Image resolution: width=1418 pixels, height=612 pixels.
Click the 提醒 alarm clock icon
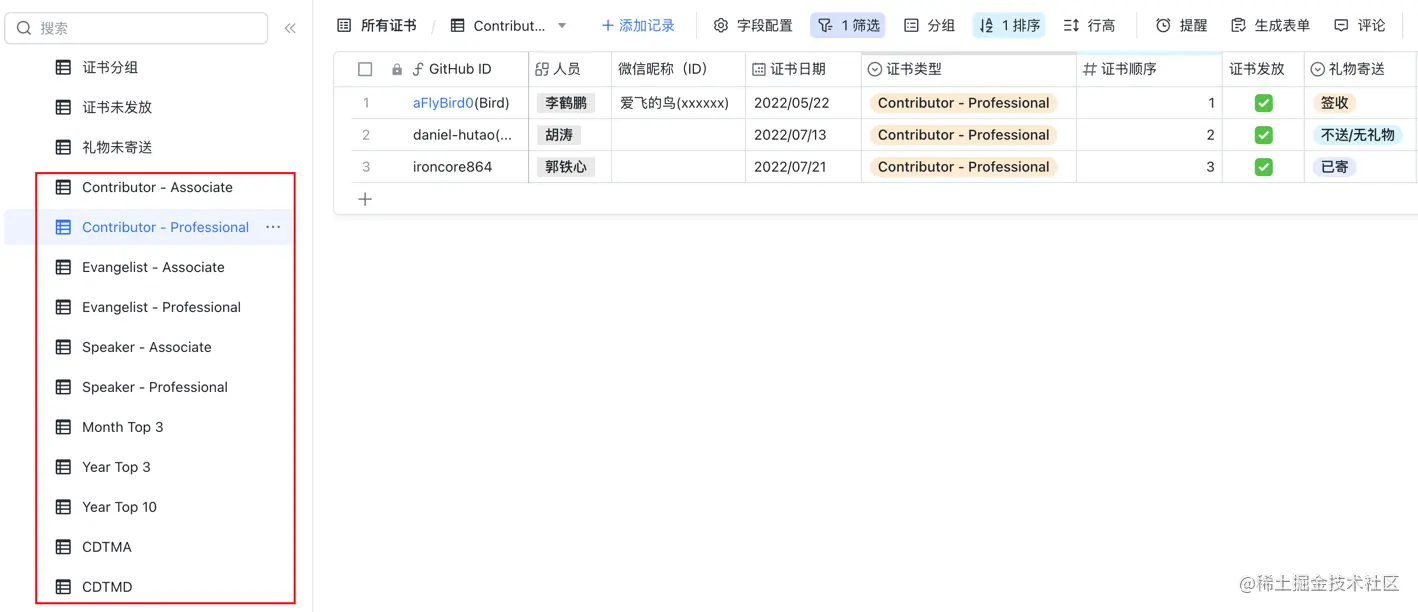point(1163,25)
